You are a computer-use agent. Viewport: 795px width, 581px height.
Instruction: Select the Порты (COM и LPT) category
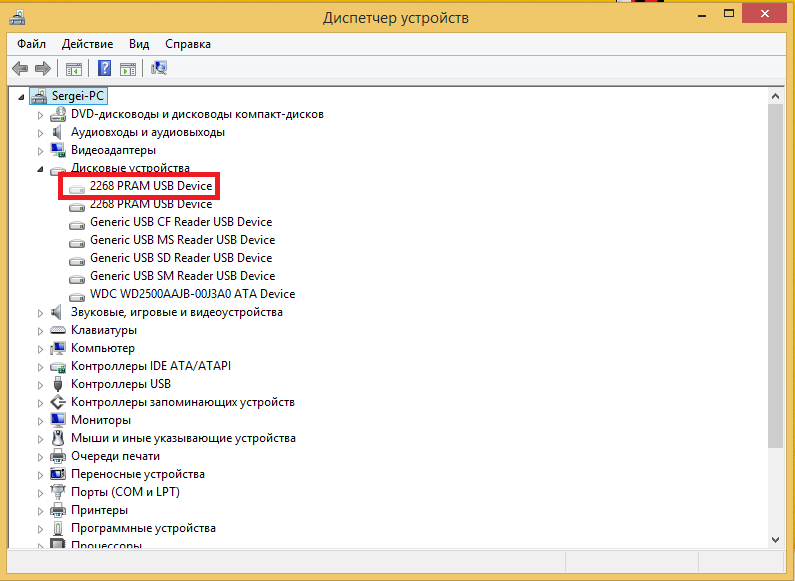click(125, 492)
